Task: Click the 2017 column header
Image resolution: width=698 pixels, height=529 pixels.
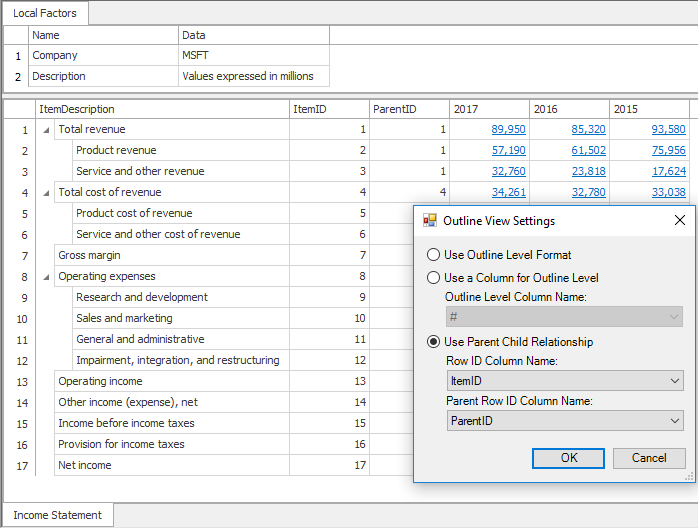Action: [490, 109]
